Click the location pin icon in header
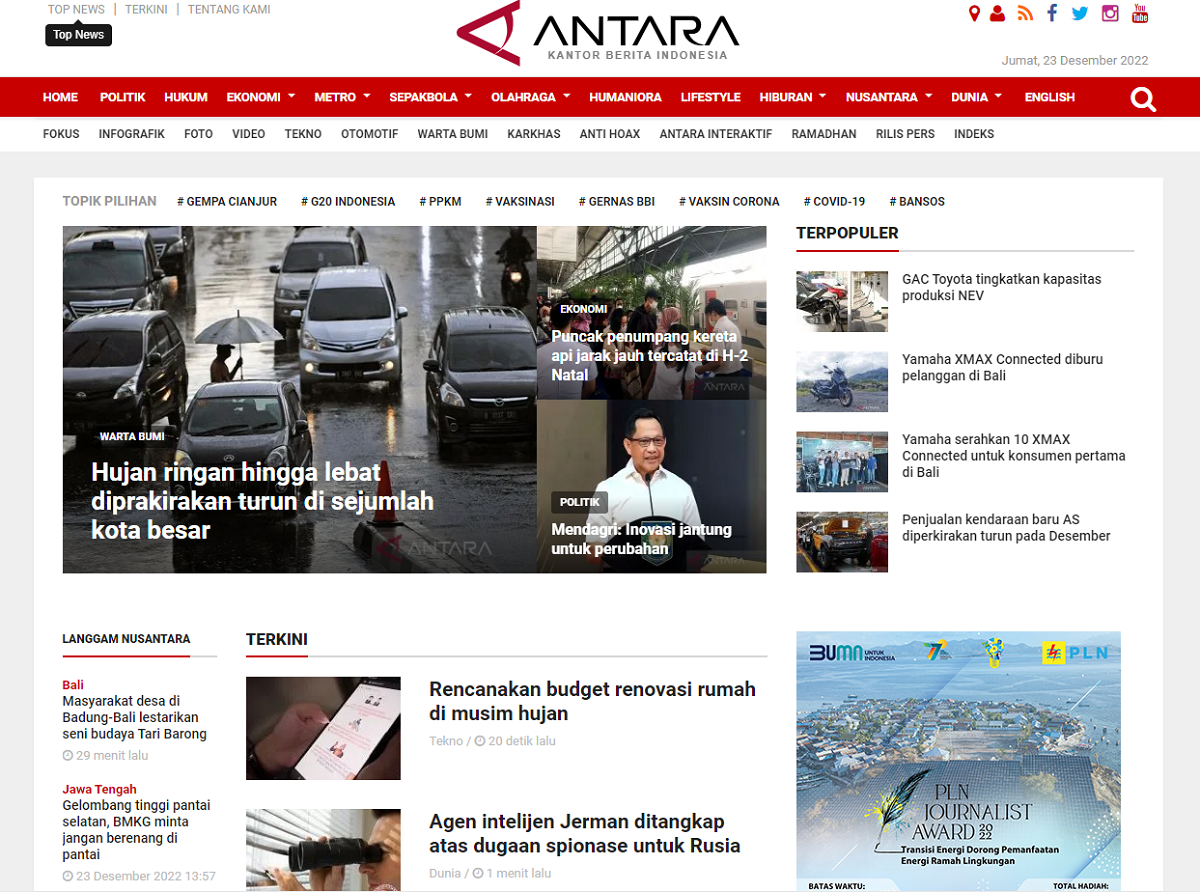 (x=974, y=13)
